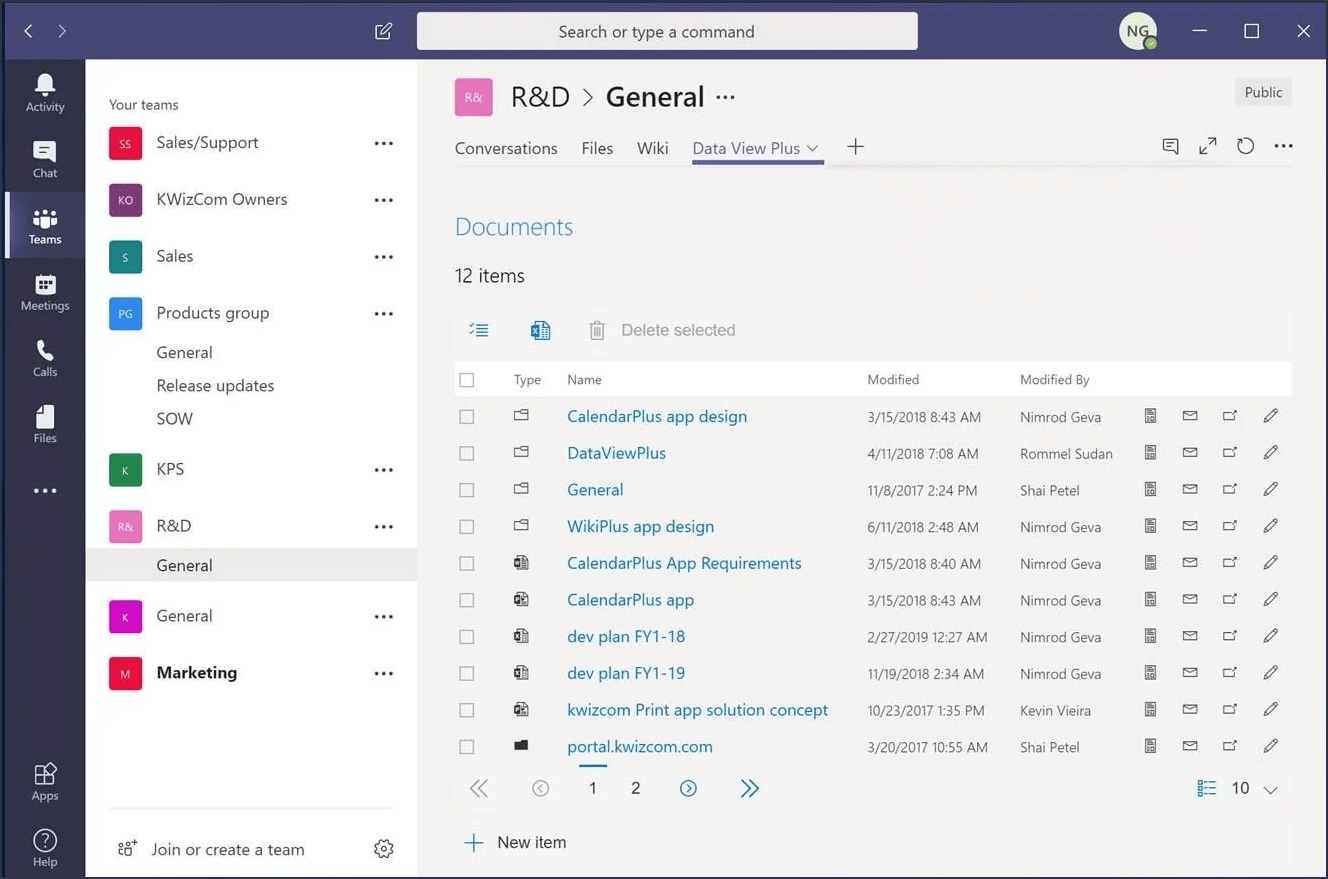
Task: Share kwizcom Print app solution concept
Action: coord(1230,710)
